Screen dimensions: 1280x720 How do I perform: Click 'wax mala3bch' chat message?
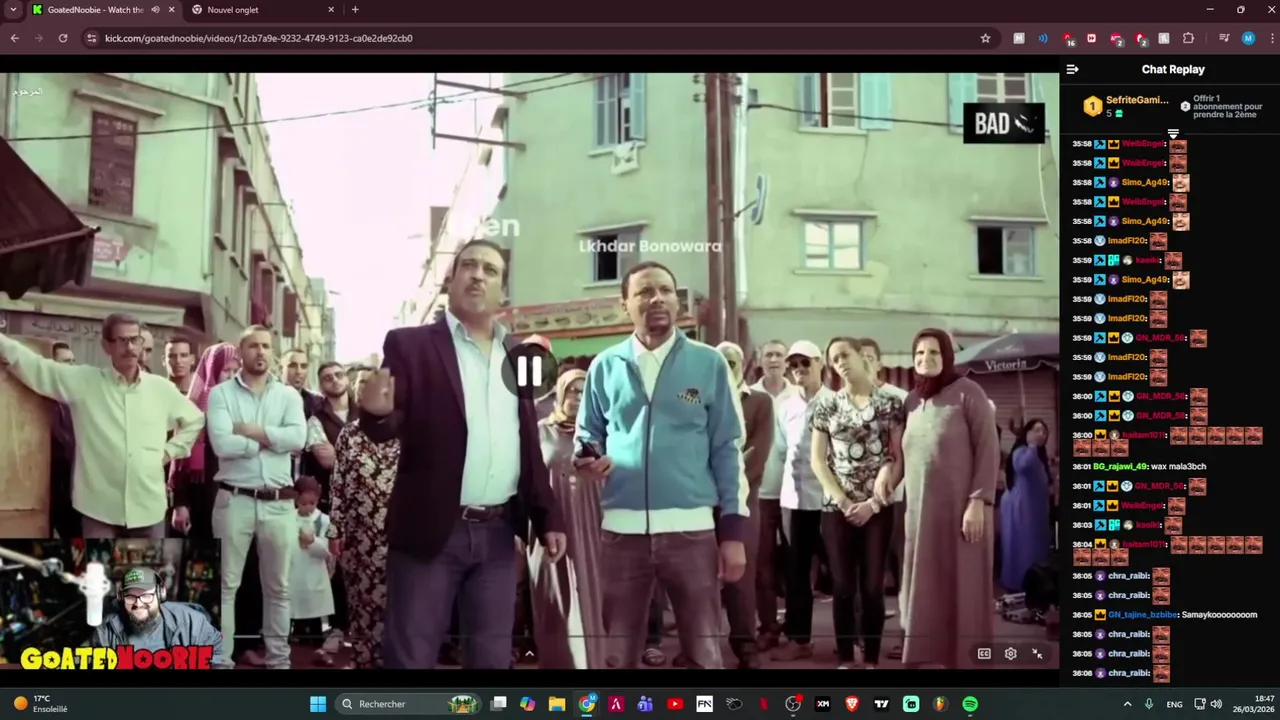1179,467
